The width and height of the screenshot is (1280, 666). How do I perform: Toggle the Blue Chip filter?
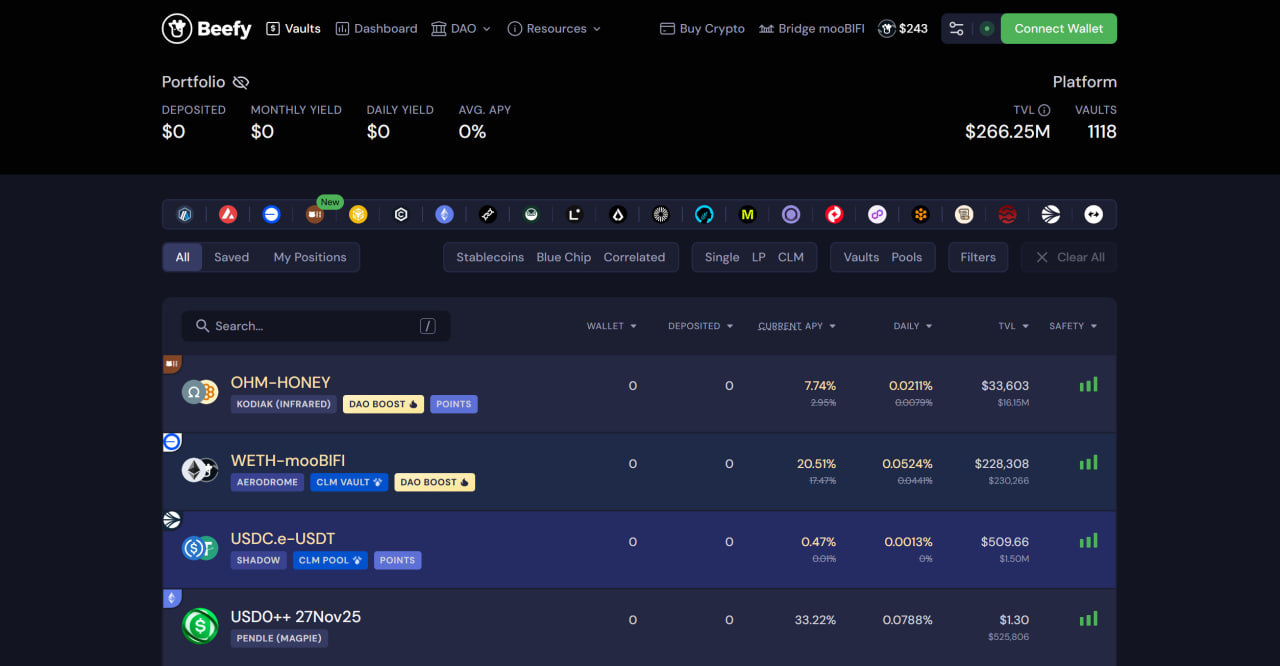pos(564,257)
